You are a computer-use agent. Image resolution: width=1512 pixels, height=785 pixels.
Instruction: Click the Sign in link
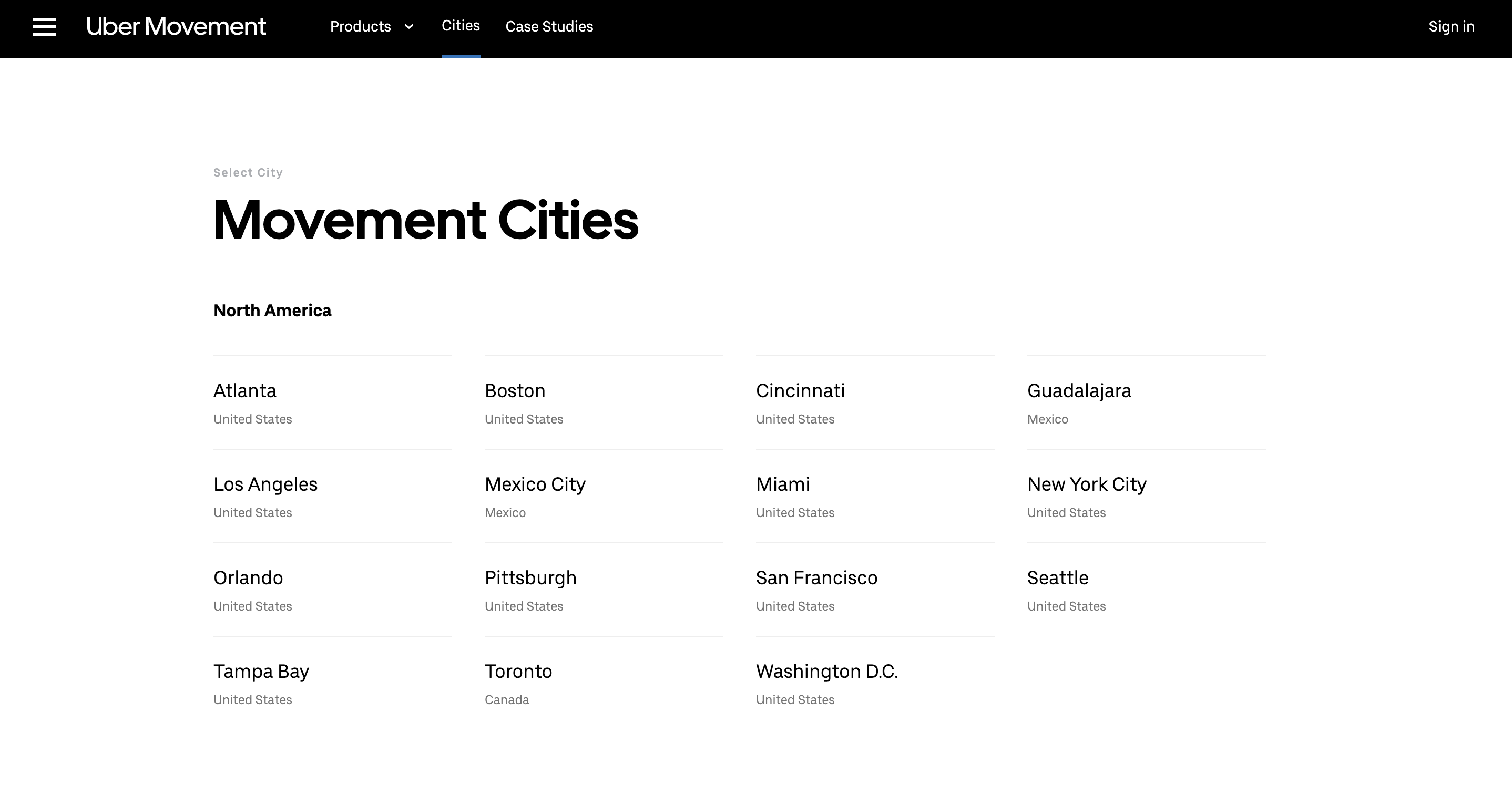click(x=1451, y=26)
